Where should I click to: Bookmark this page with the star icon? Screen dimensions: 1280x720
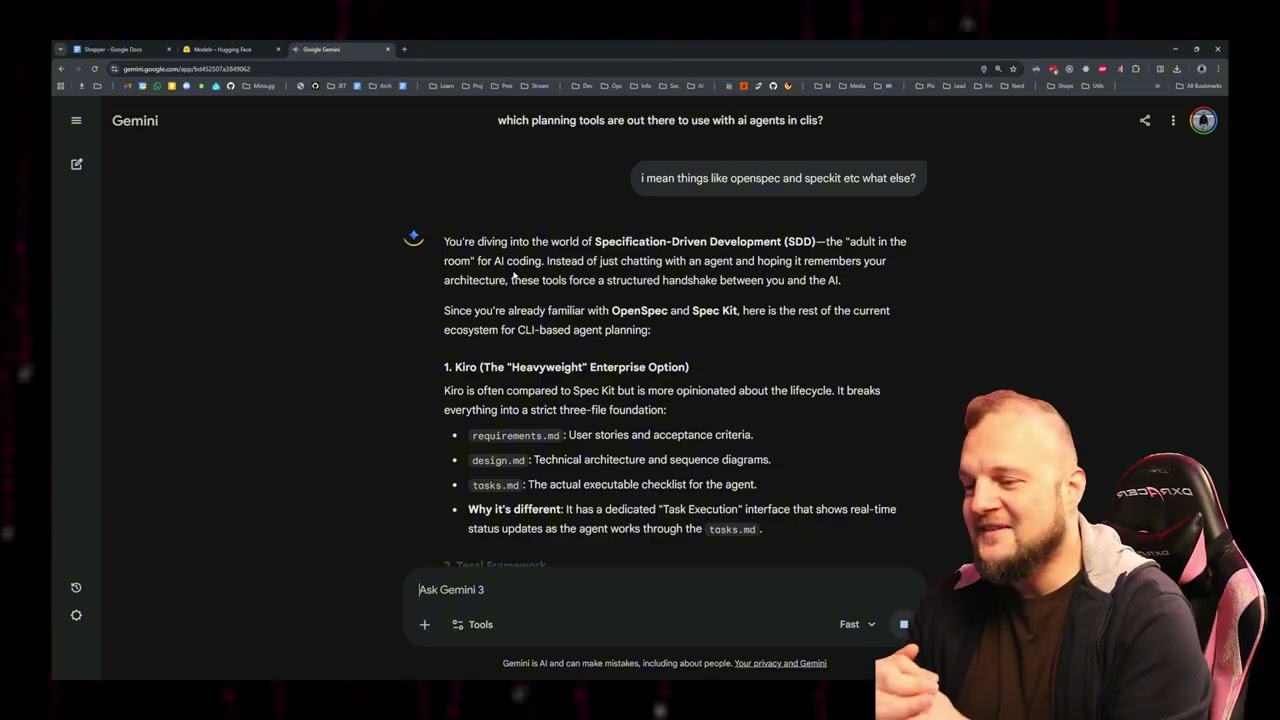click(x=1013, y=69)
